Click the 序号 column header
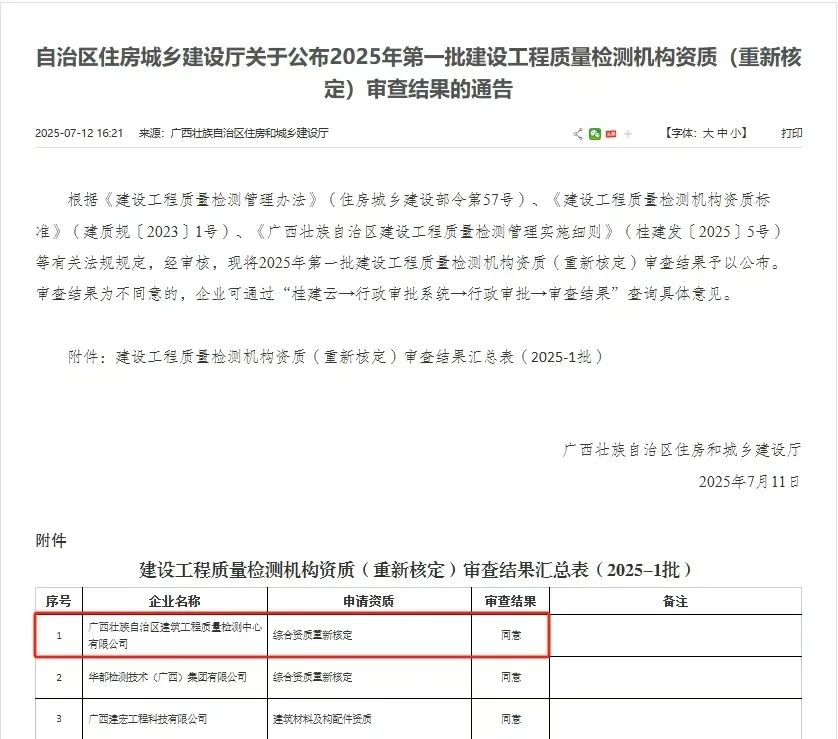 (x=59, y=601)
